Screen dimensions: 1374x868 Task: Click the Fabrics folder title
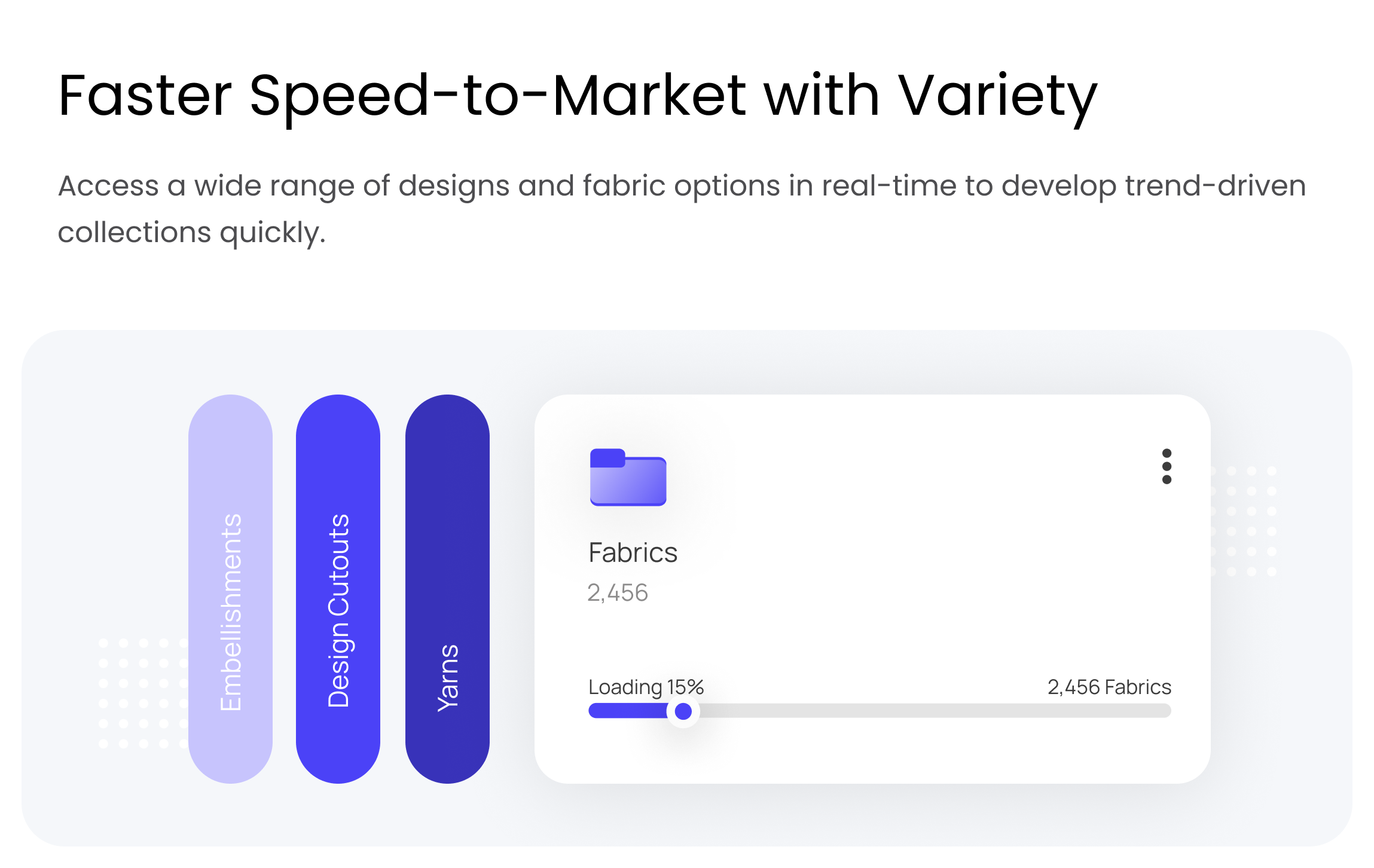[x=633, y=553]
